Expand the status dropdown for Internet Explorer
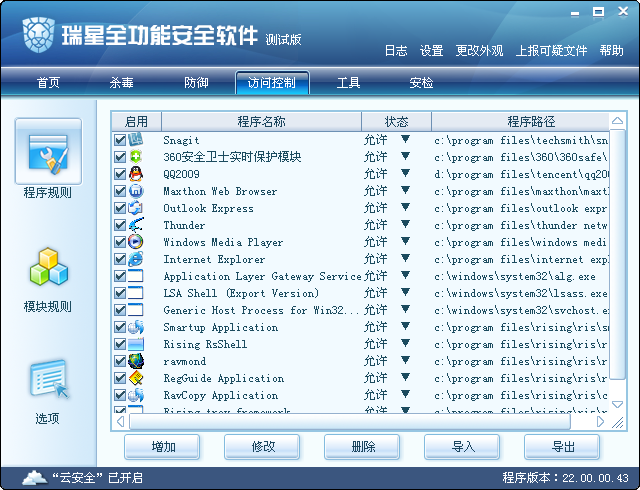Viewport: 640px width, 490px height. coord(405,258)
